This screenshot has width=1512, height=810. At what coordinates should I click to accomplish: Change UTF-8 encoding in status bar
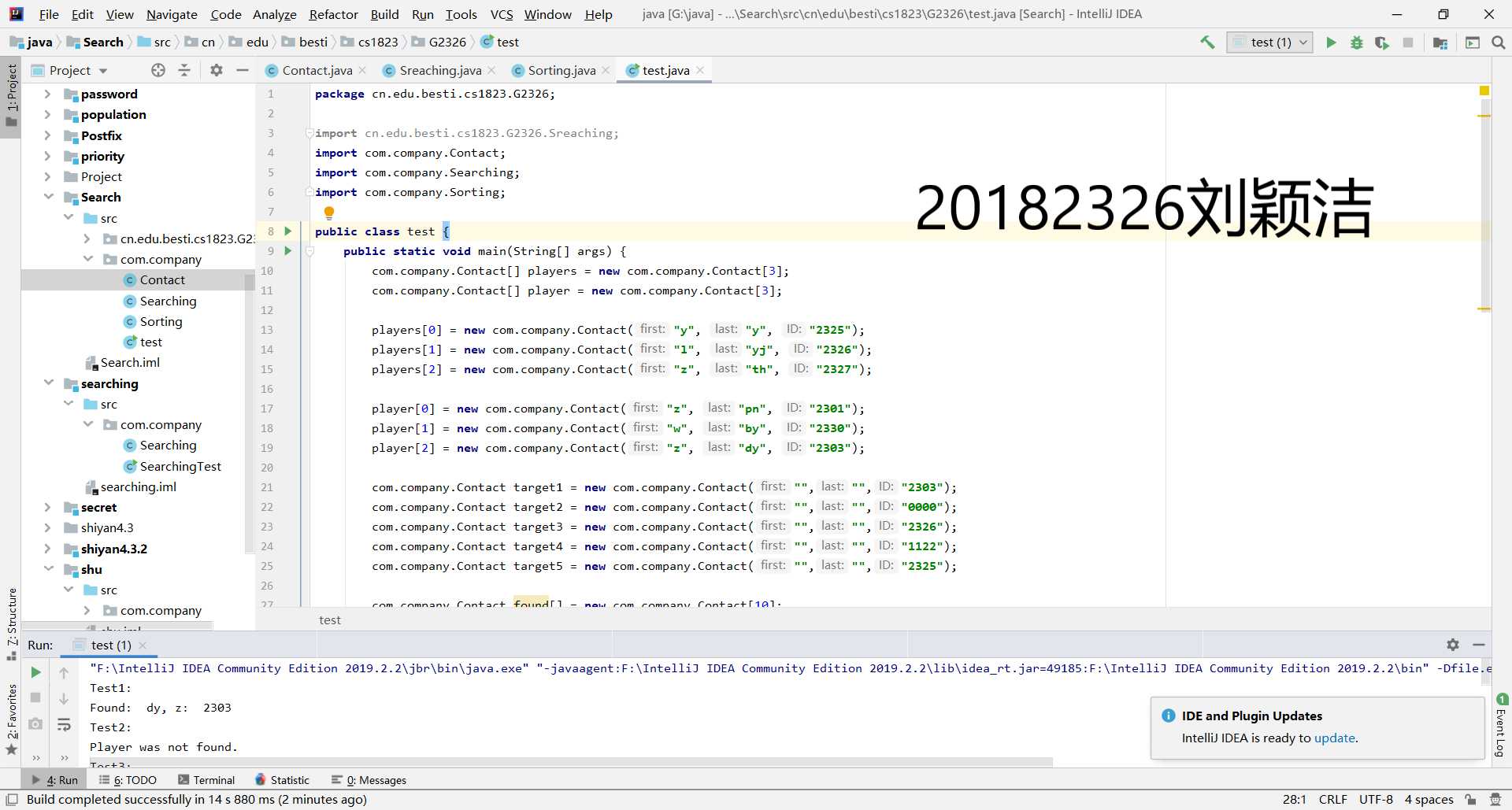[x=1376, y=799]
